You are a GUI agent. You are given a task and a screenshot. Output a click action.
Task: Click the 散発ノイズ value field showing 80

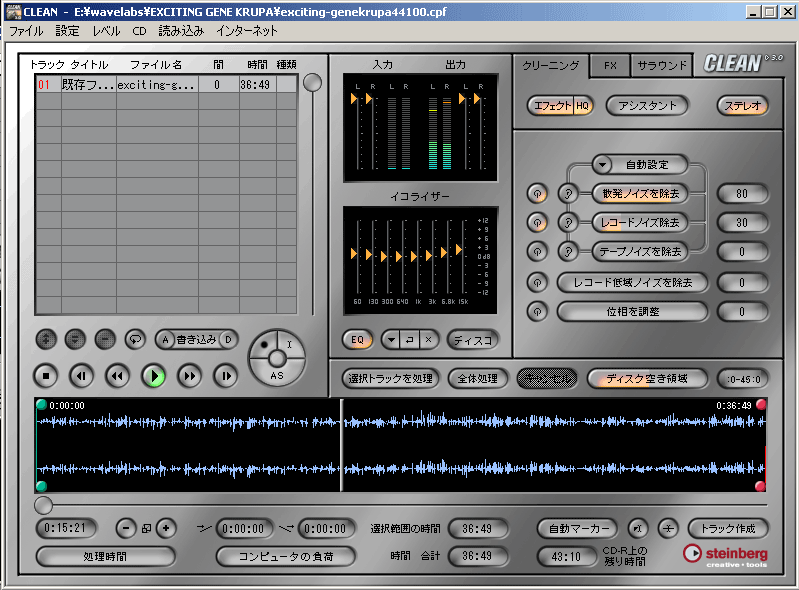tap(742, 194)
